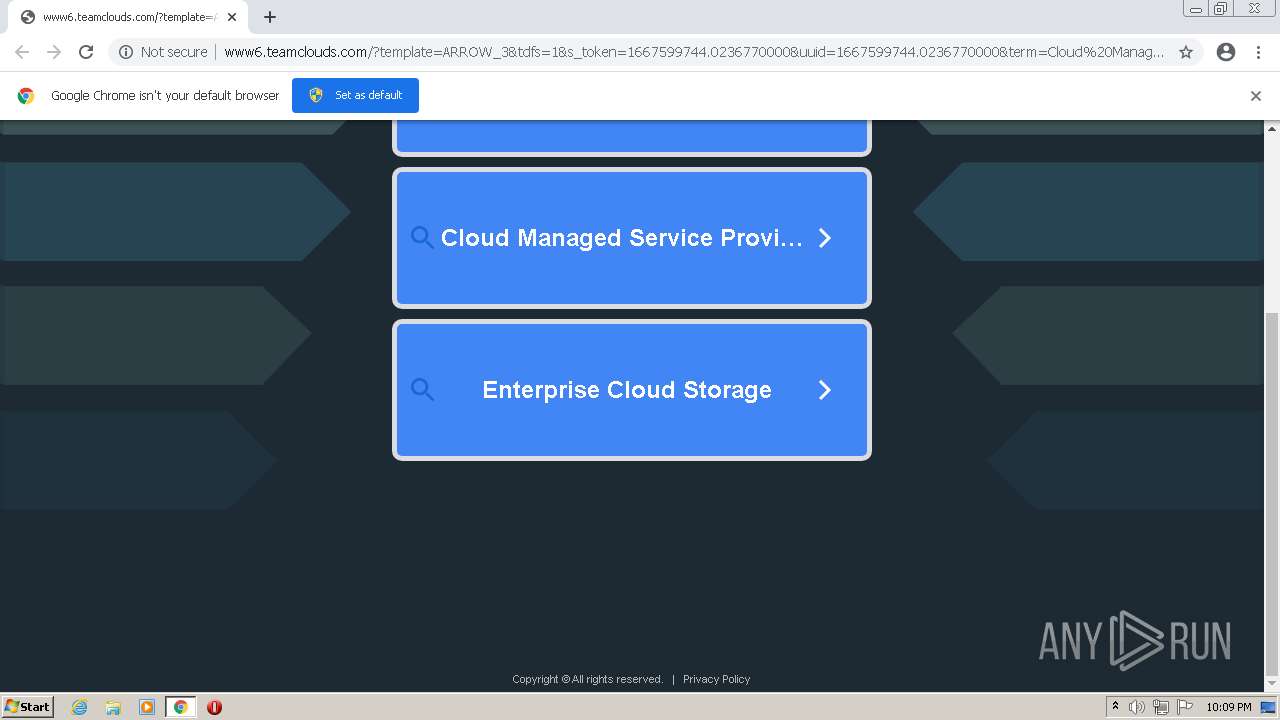Viewport: 1280px width, 720px height.
Task: Switch to Chrome taskbar icon
Action: click(180, 707)
